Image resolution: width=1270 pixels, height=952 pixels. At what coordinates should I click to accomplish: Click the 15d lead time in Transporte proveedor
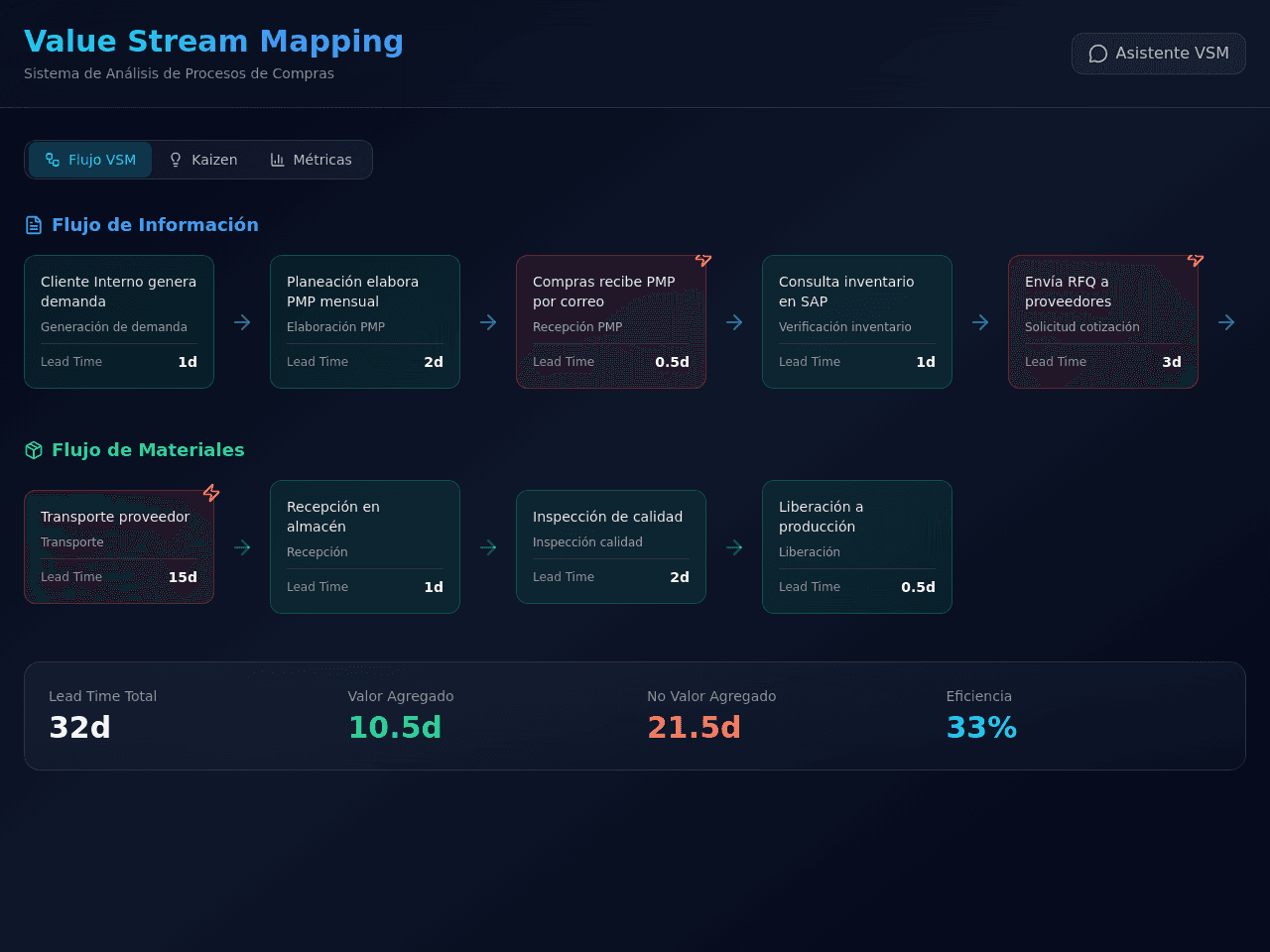[x=183, y=577]
